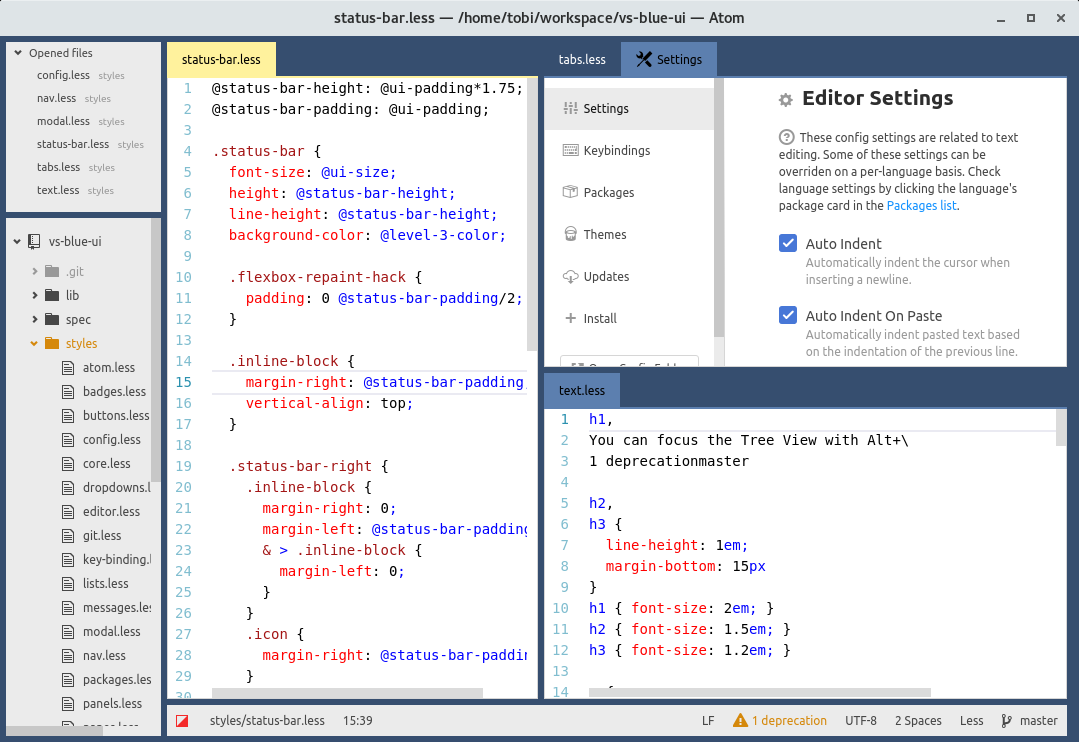Switch to the tabs.less tab
Screen dimensions: 1079x742
(582, 59)
